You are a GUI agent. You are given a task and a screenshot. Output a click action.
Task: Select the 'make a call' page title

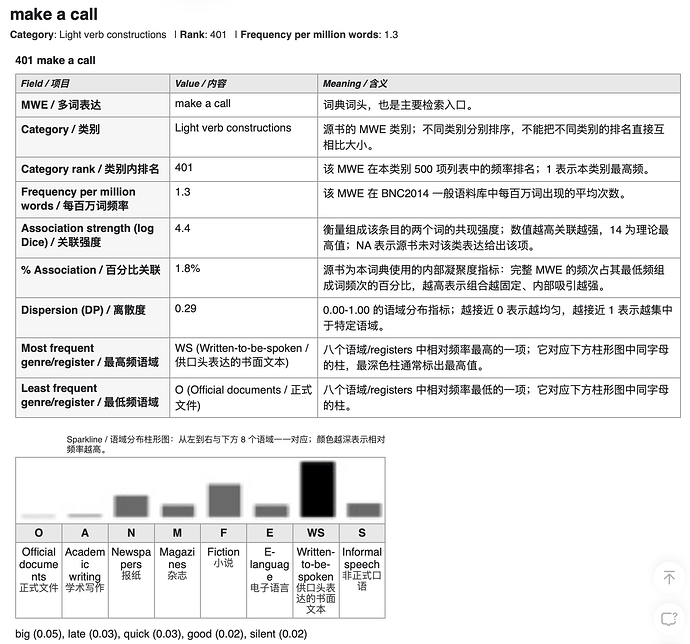[54, 15]
